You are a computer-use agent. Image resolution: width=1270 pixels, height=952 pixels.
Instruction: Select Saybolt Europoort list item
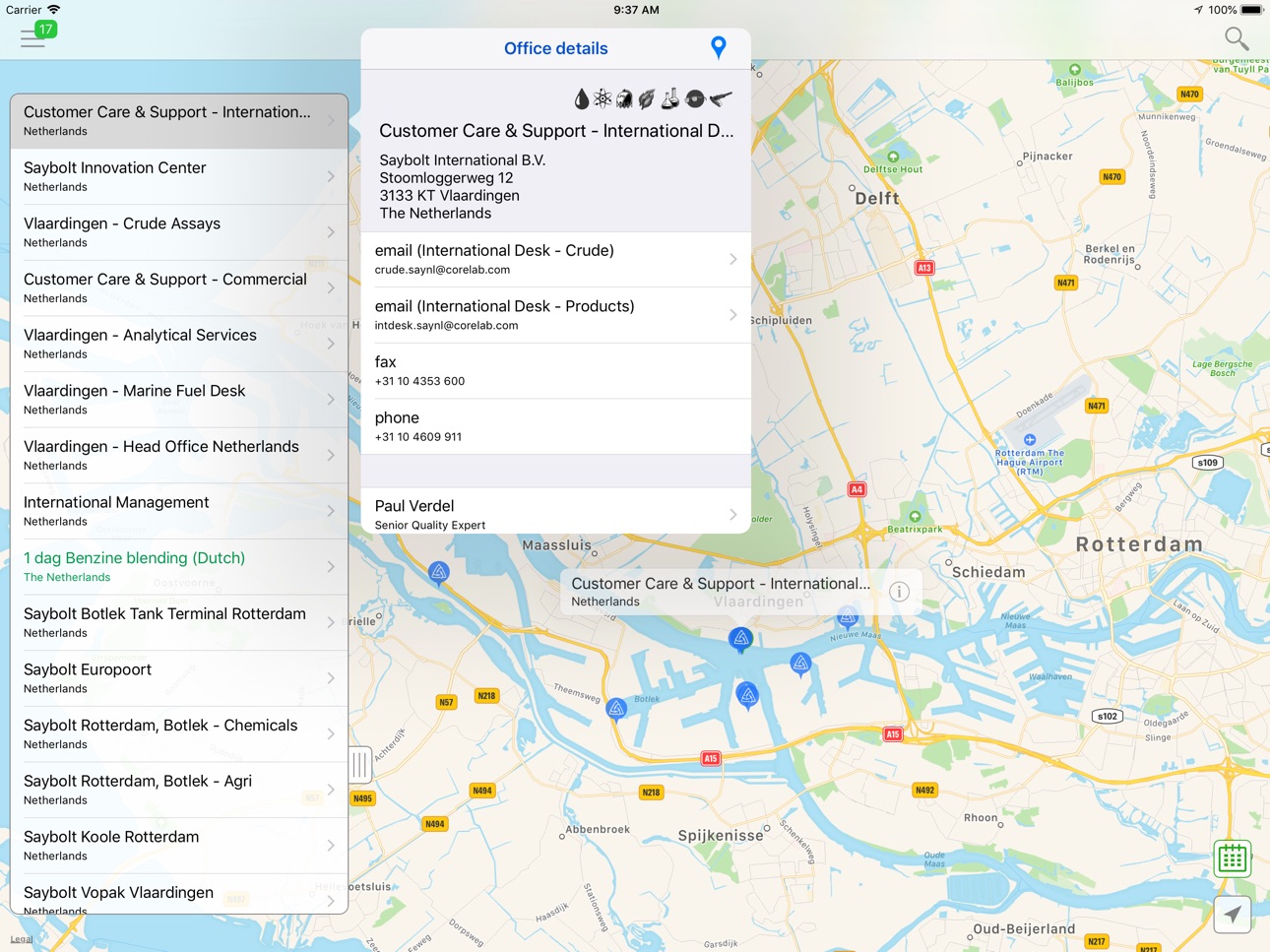click(179, 678)
